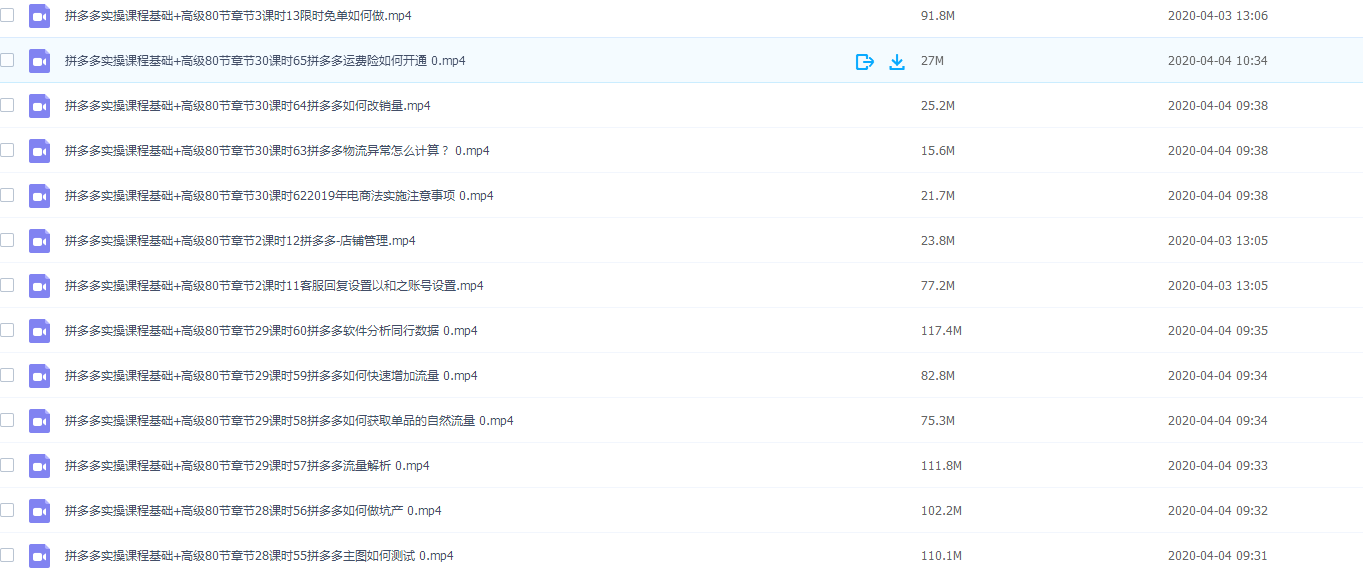The width and height of the screenshot is (1363, 569).
Task: Click video icon of 课时63拼多多物流异常怎么计算
Action: [x=39, y=151]
